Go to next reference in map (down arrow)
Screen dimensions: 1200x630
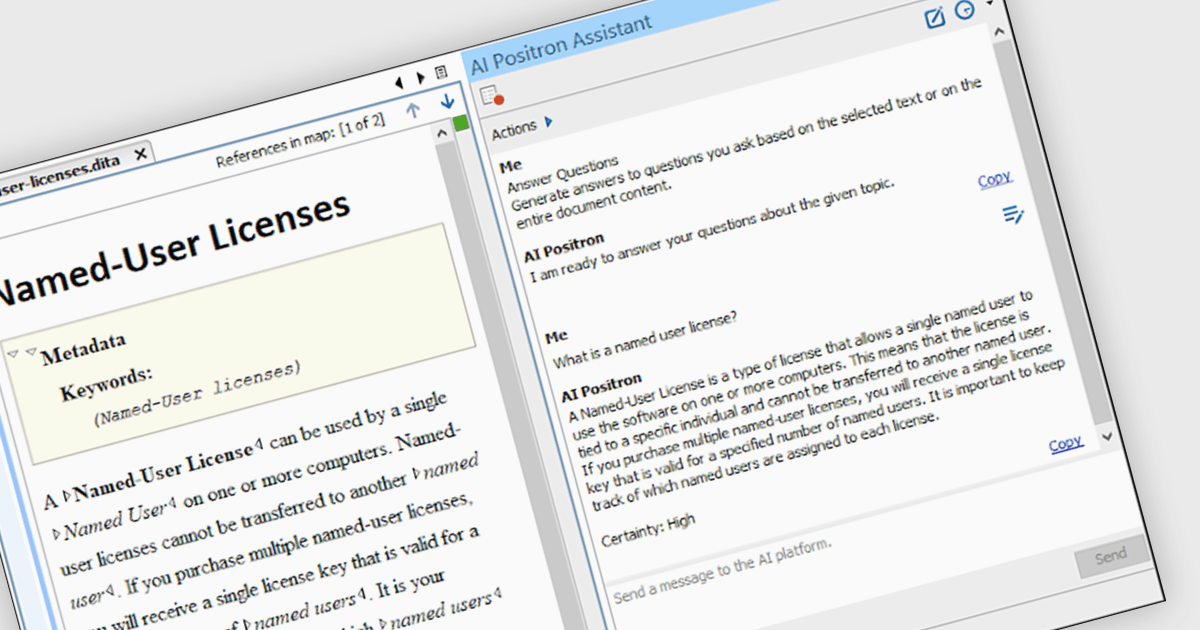(x=447, y=100)
